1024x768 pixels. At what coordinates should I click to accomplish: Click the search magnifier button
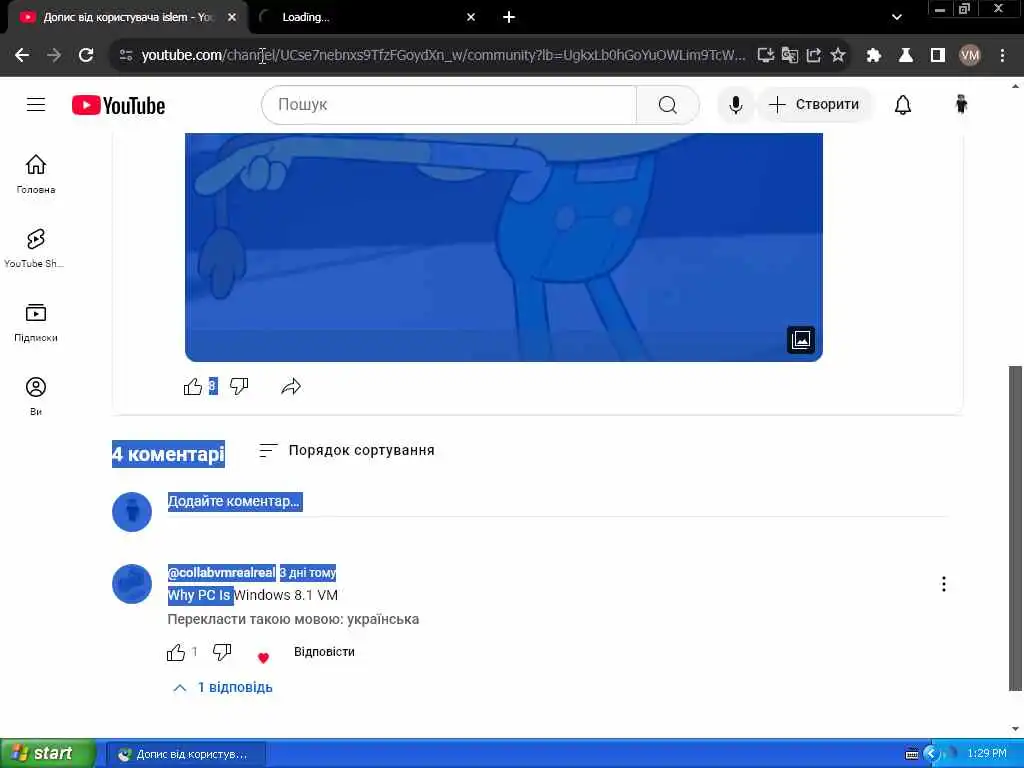667,104
